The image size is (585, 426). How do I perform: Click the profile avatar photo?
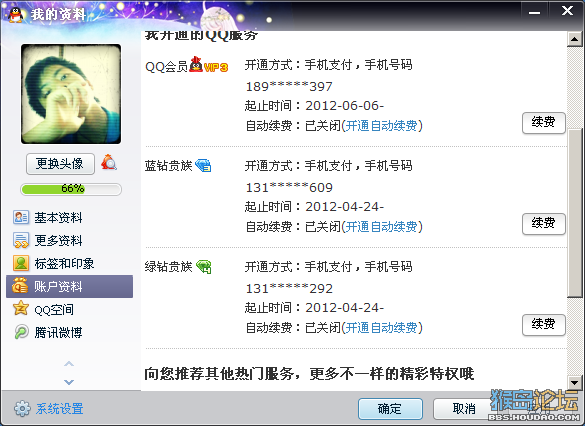click(x=71, y=94)
